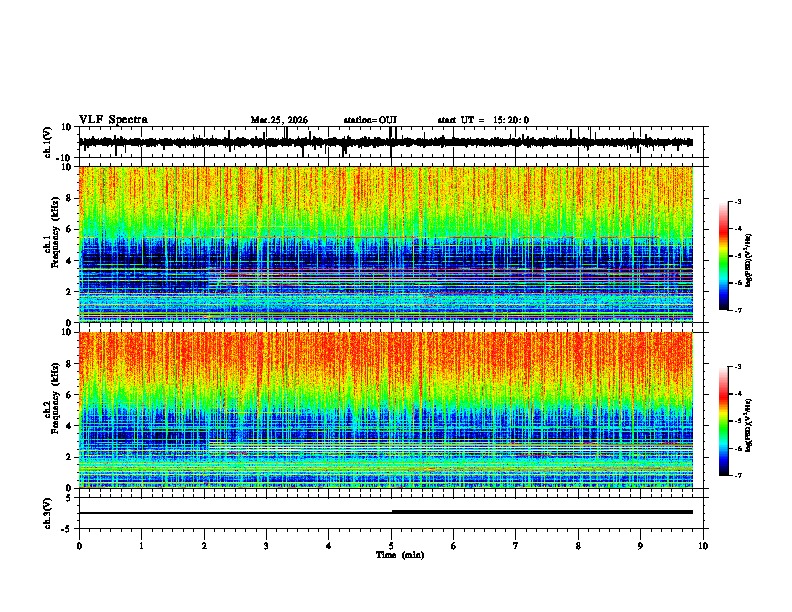Click "-3" on the ch.1 color scale
This screenshot has height=612, width=792.
[x=738, y=201]
